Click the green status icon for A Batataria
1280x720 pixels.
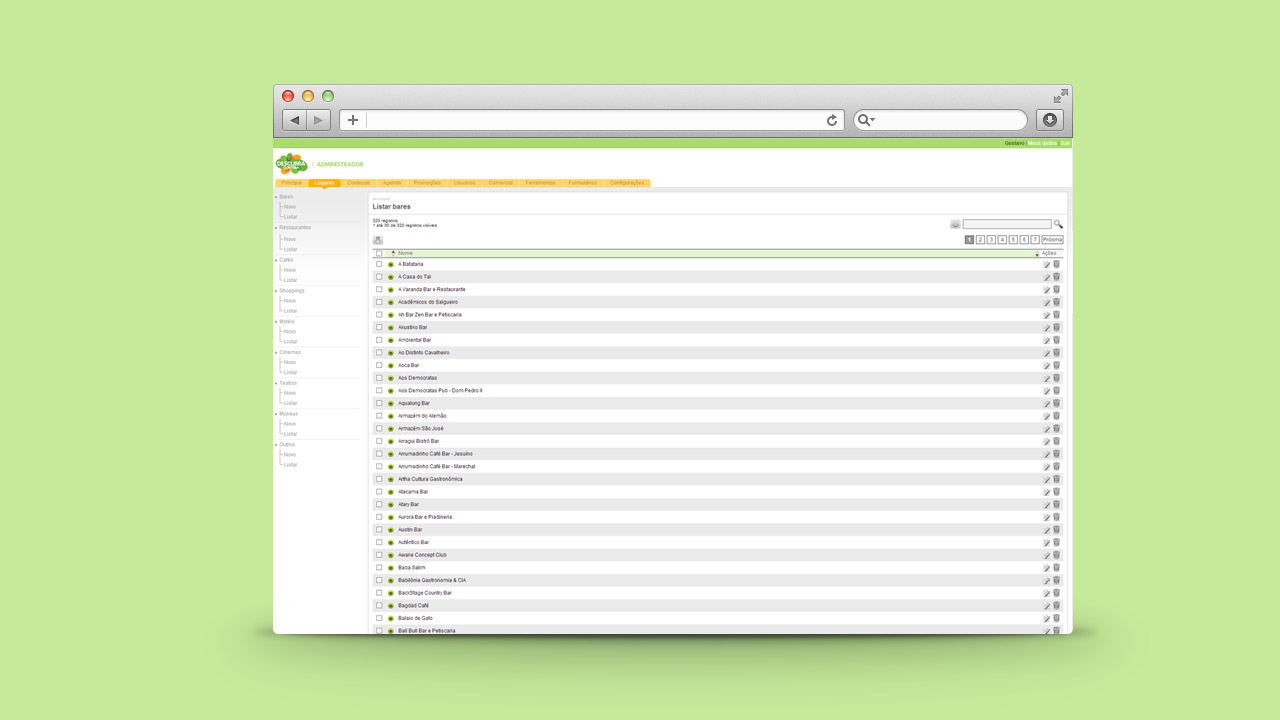coord(391,264)
